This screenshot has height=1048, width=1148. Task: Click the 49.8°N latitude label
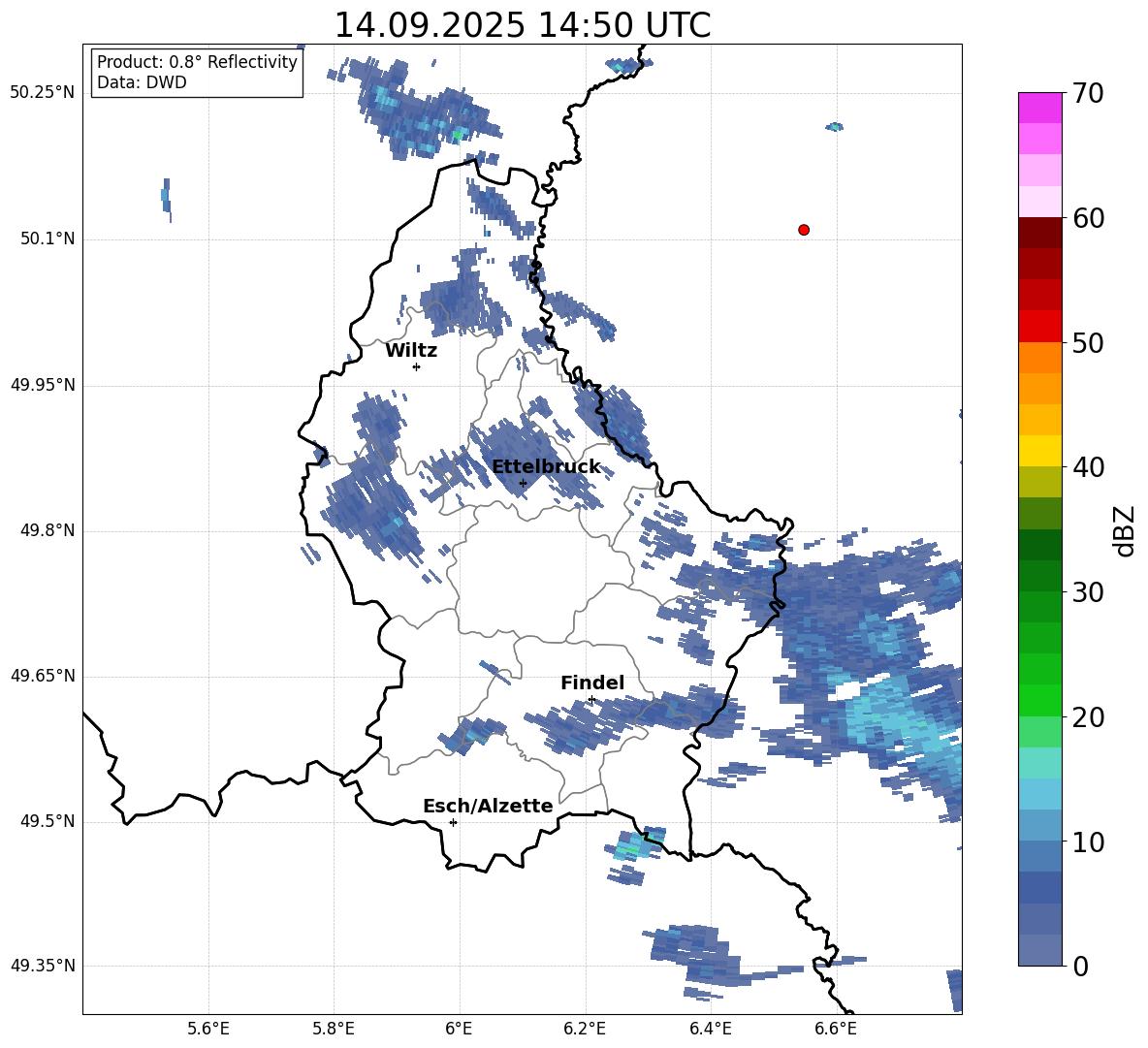coord(48,530)
